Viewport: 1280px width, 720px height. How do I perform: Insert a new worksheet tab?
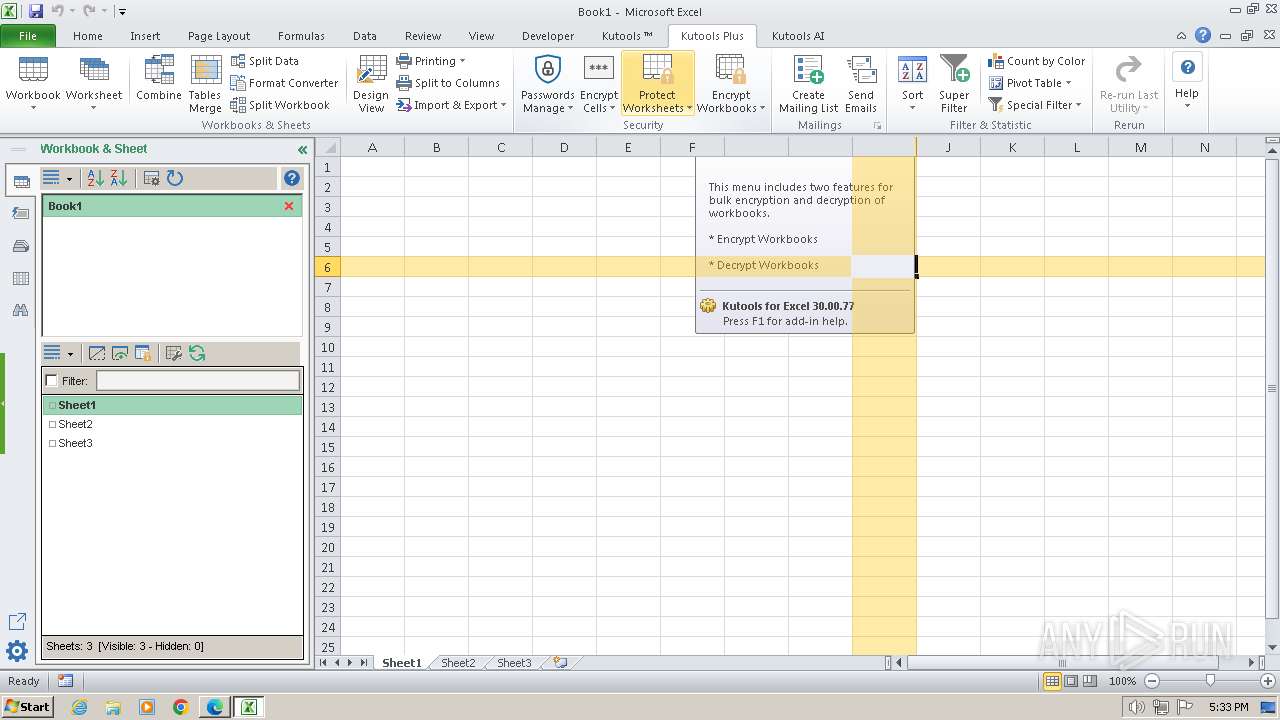tap(560, 663)
